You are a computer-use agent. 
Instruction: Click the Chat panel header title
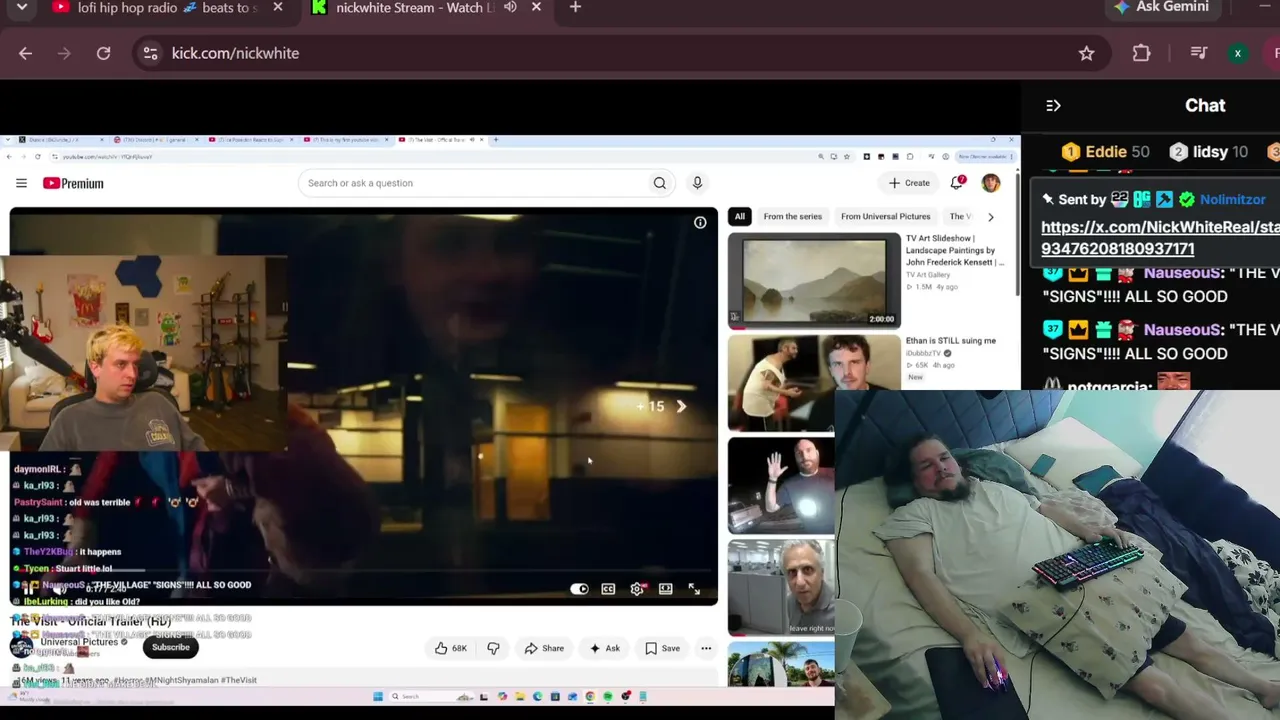(1205, 105)
